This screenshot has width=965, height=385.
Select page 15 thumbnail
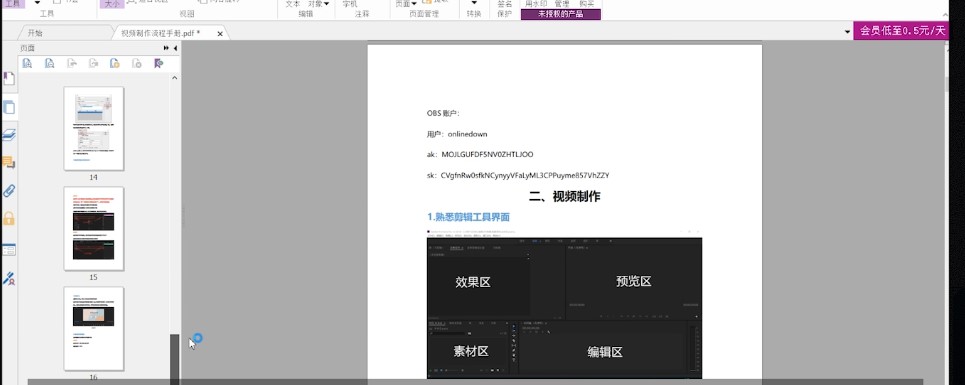tap(94, 229)
